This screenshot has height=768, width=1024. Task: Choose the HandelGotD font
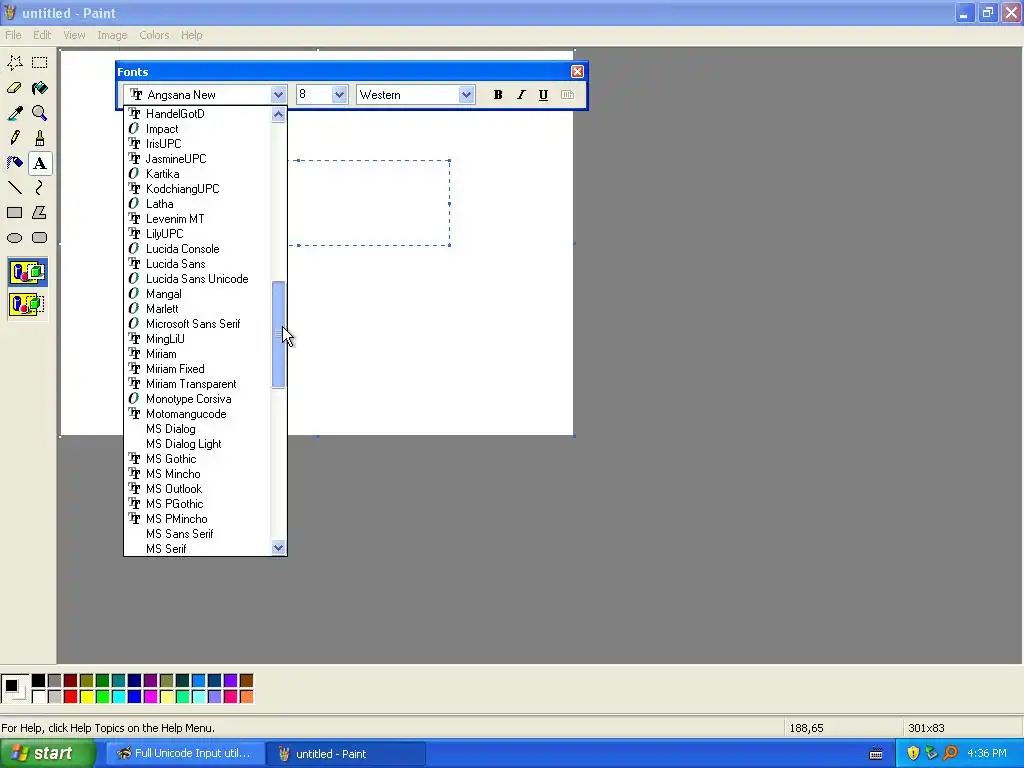pos(197,114)
